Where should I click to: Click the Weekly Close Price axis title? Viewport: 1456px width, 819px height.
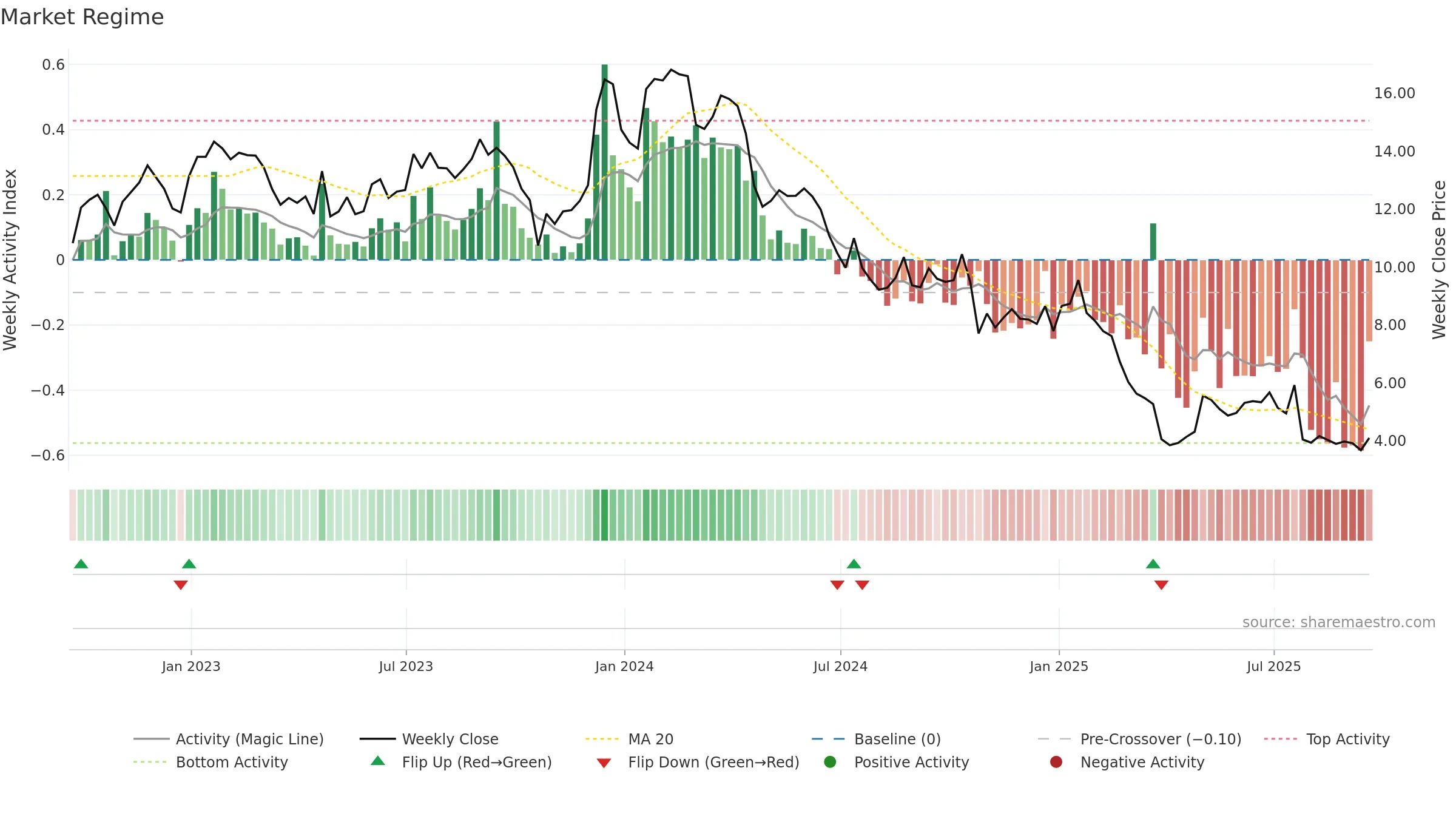pos(1439,260)
